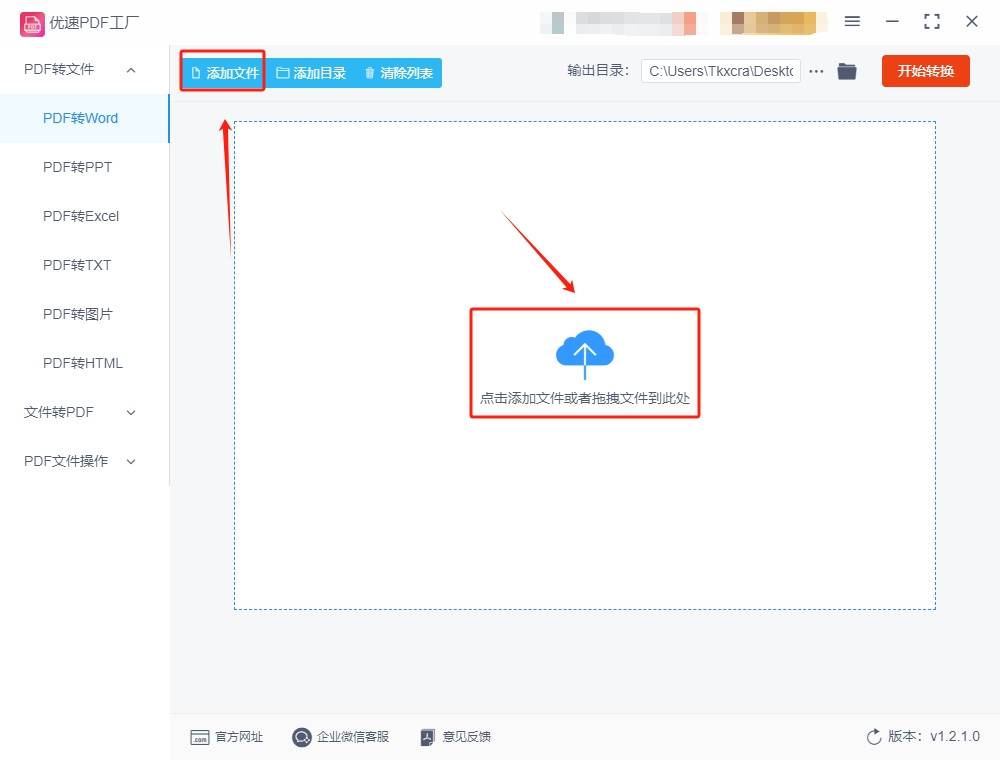The height and width of the screenshot is (760, 1000).
Task: Switch to PDF转Excel conversion
Action: (81, 216)
